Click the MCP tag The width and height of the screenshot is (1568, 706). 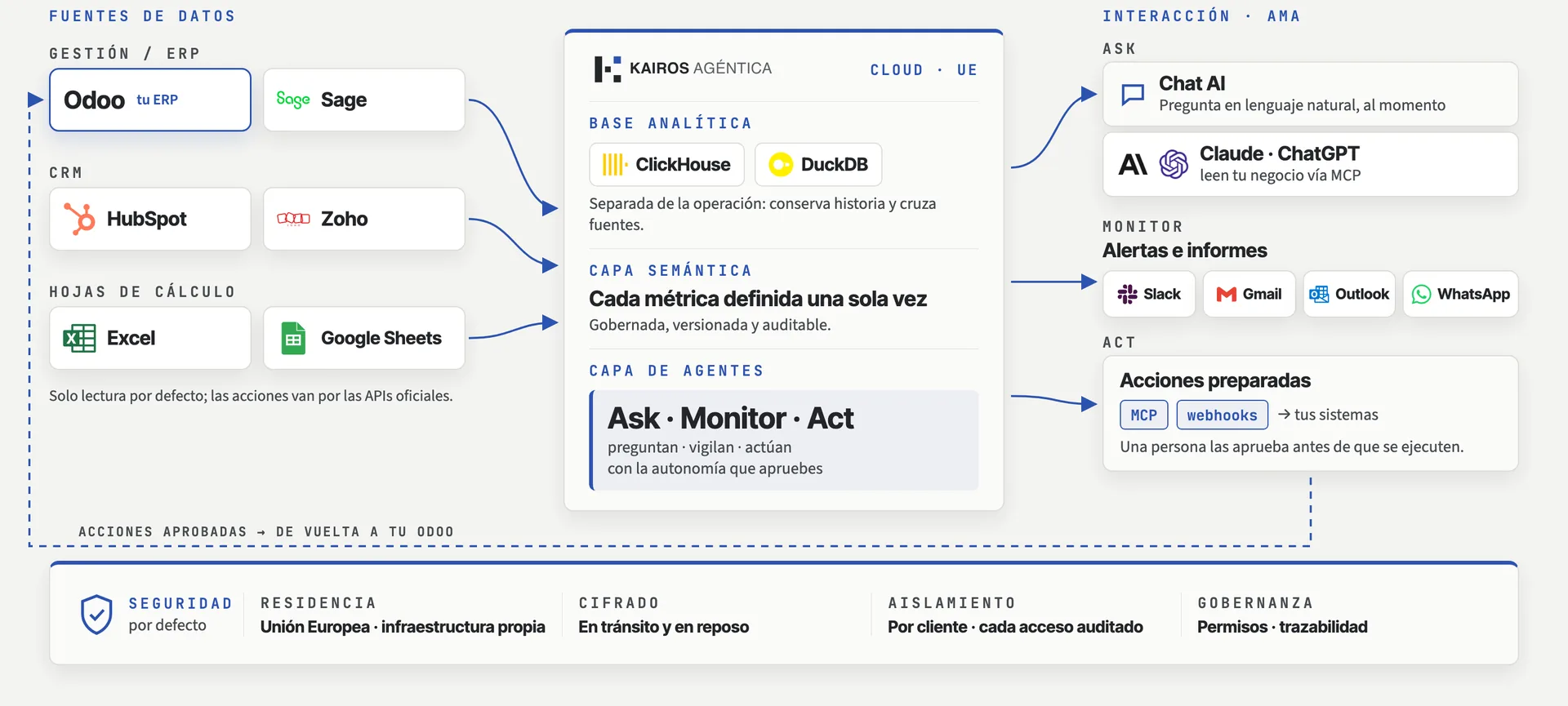pos(1144,415)
